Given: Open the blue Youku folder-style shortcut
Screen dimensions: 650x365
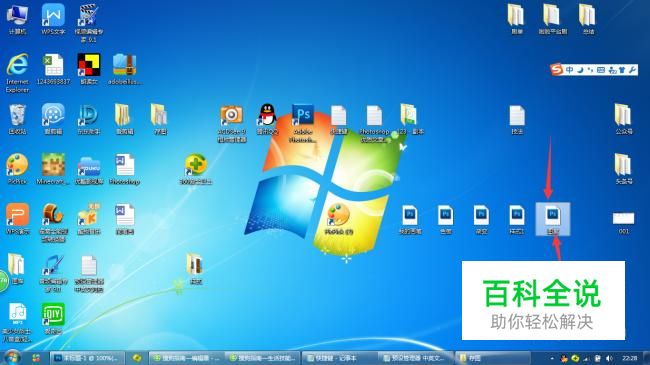Looking at the screenshot, I should coord(89,169).
